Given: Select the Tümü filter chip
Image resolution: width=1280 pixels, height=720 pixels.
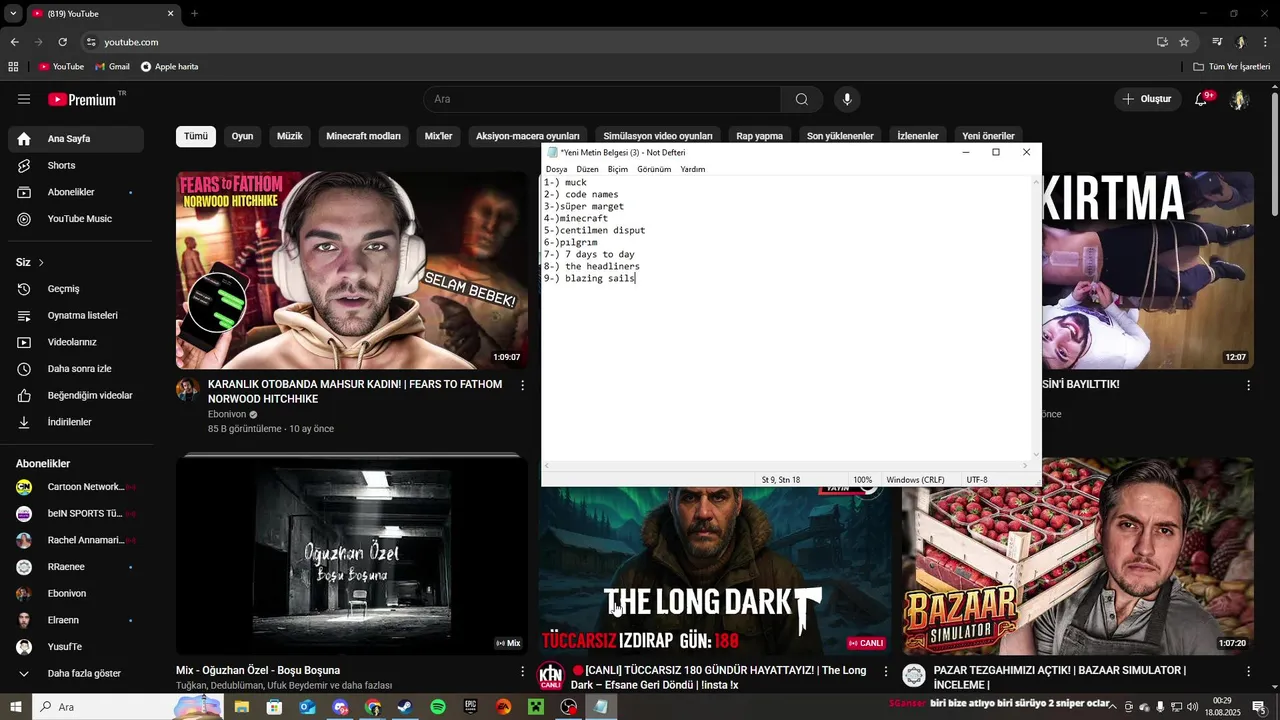Looking at the screenshot, I should [x=196, y=136].
